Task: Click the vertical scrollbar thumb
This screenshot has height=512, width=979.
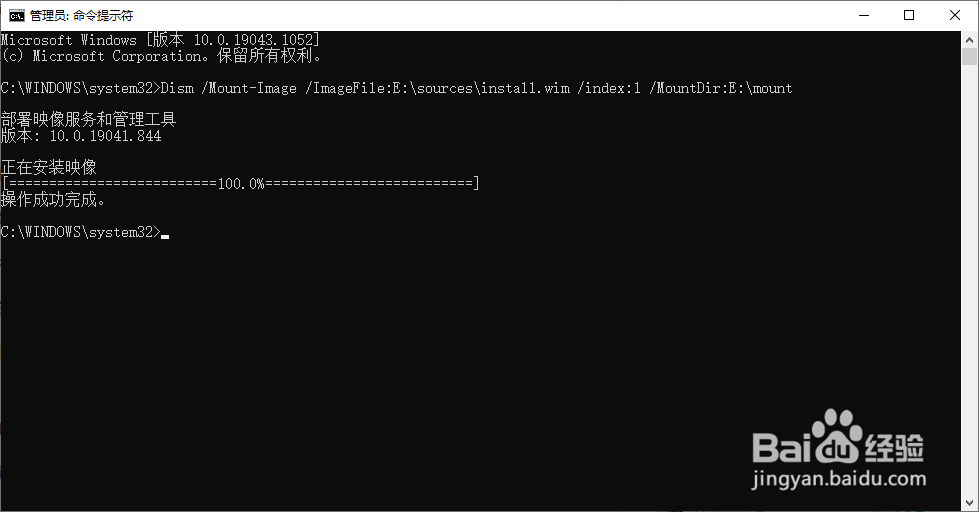Action: pyautogui.click(x=969, y=56)
